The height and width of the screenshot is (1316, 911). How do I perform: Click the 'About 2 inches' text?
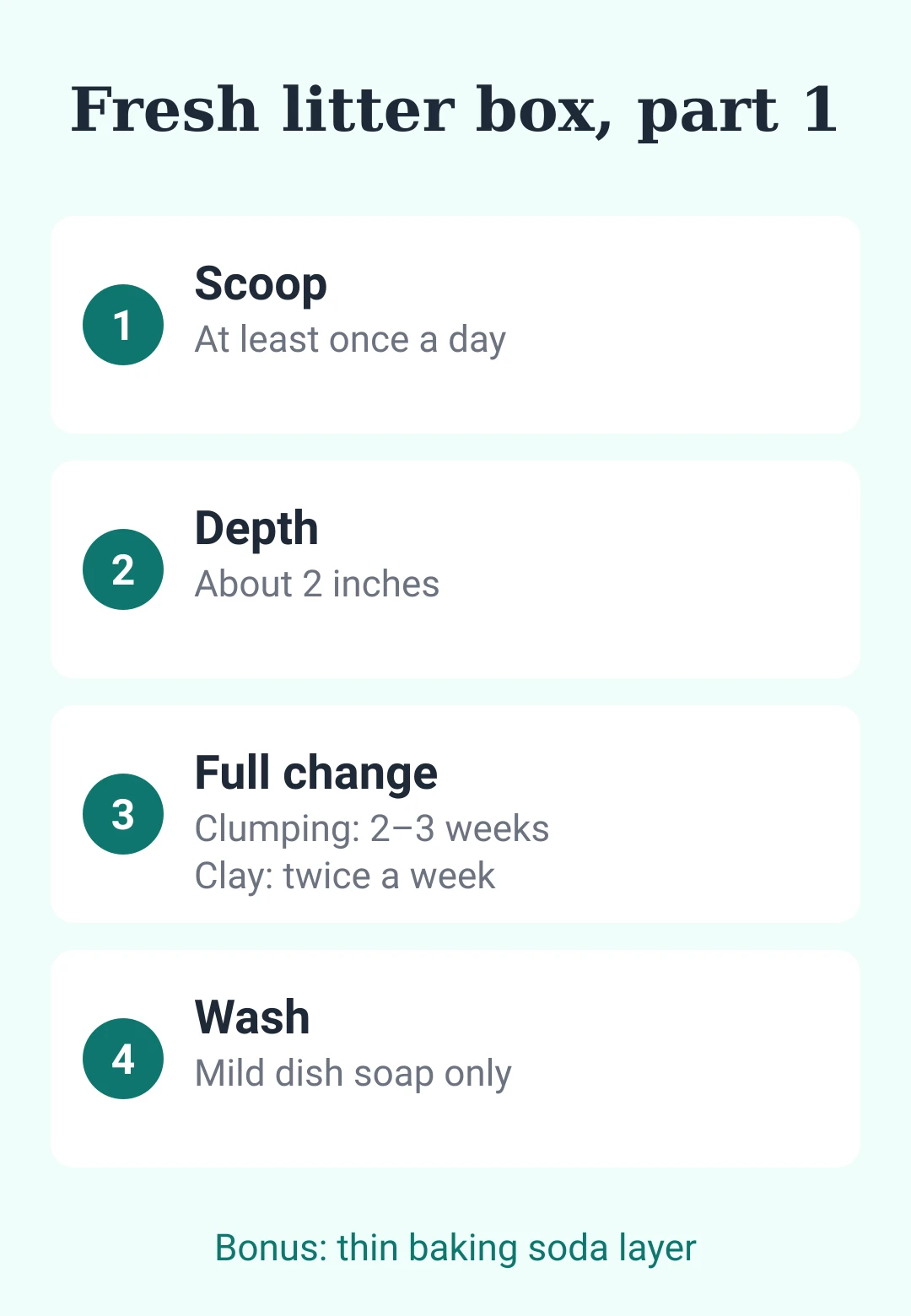coord(317,584)
